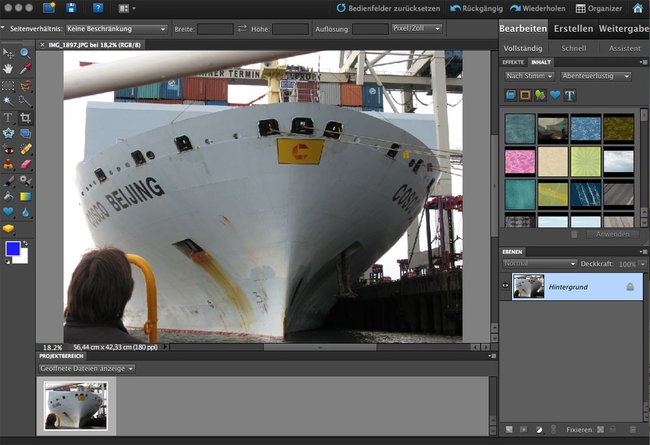
Task: Switch to the Weitergabe tab
Action: (x=623, y=29)
